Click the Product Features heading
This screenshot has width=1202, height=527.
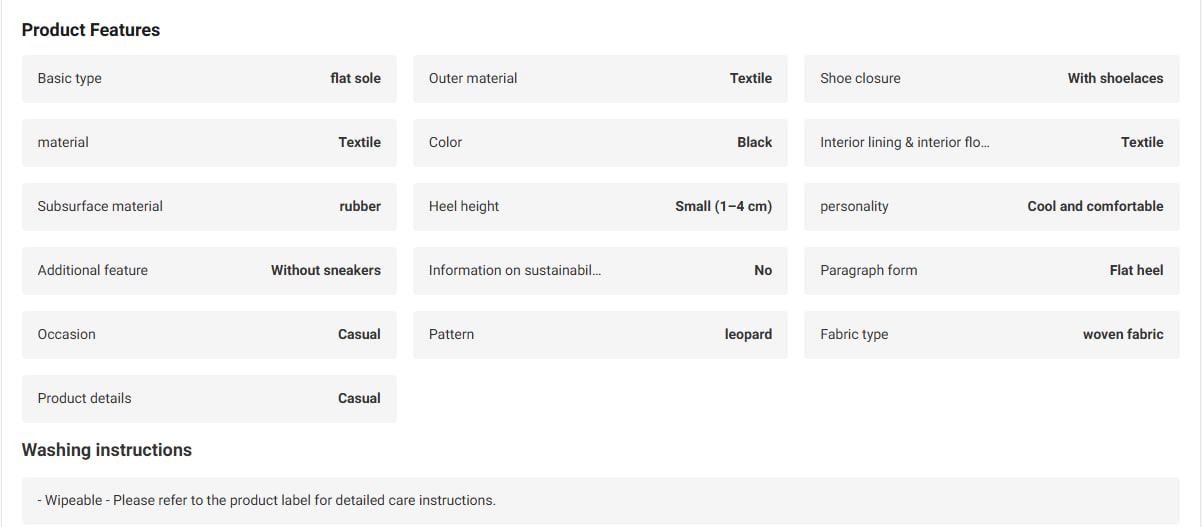coord(91,30)
